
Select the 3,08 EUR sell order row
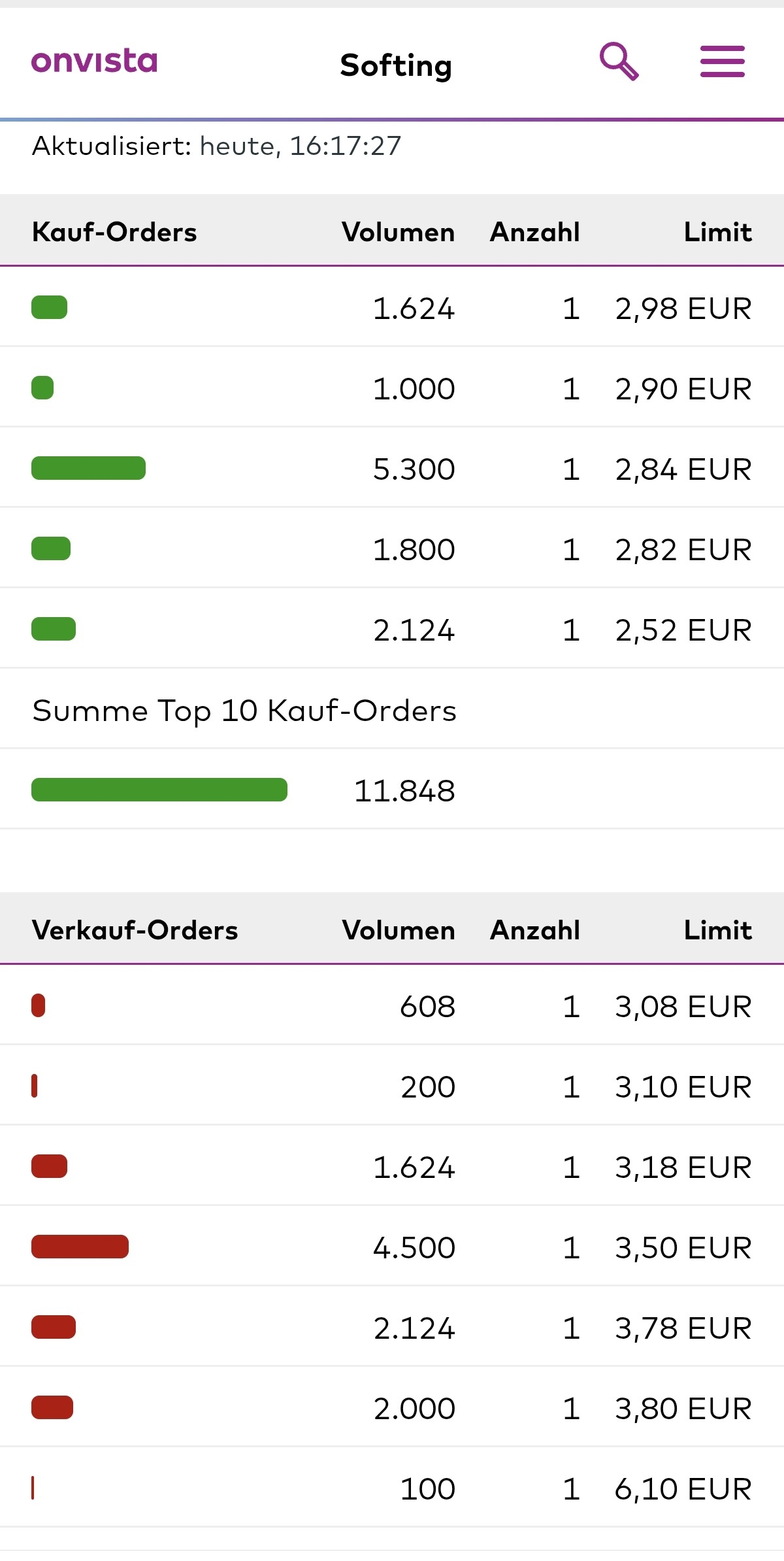(x=392, y=1006)
